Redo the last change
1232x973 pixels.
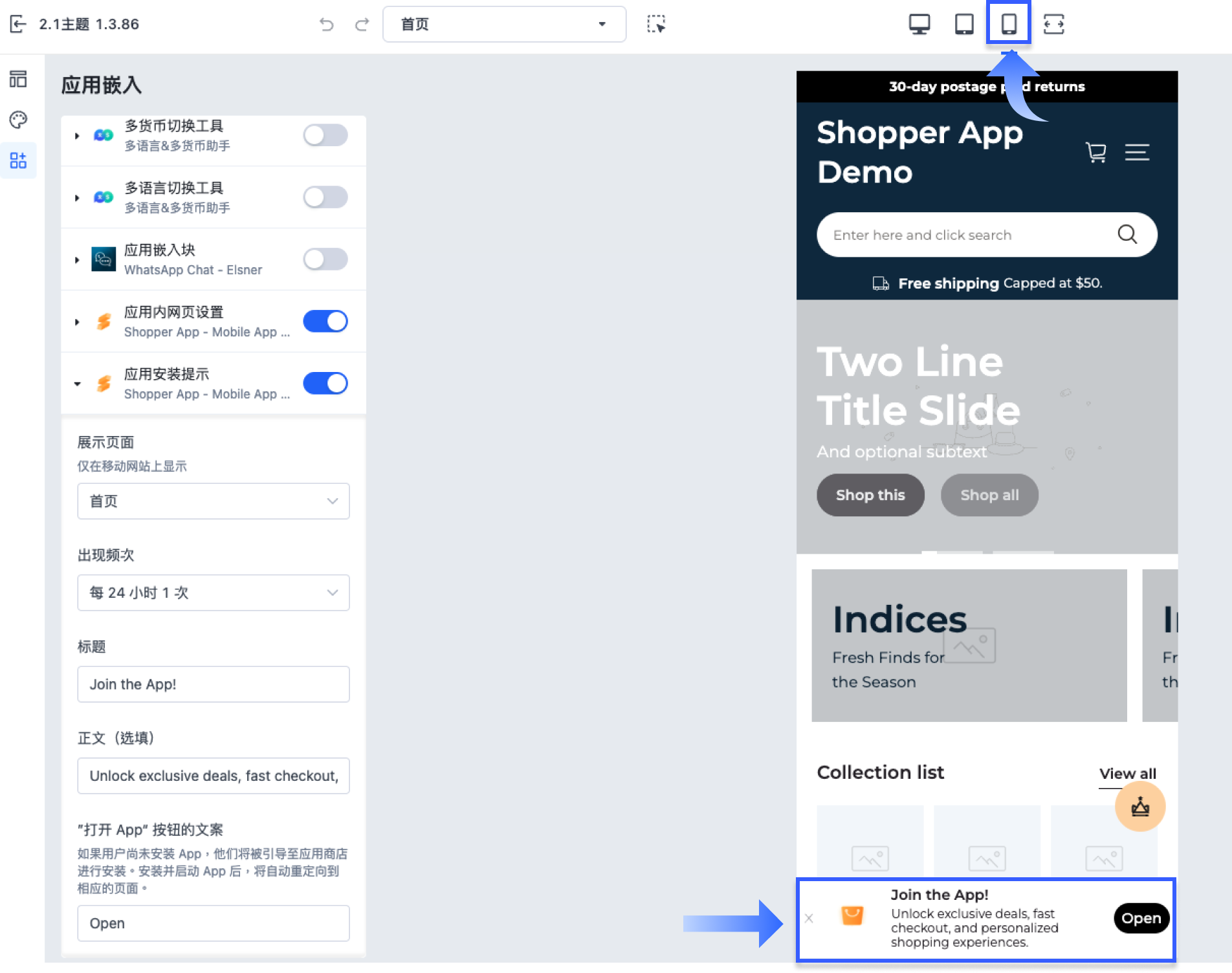click(x=362, y=25)
